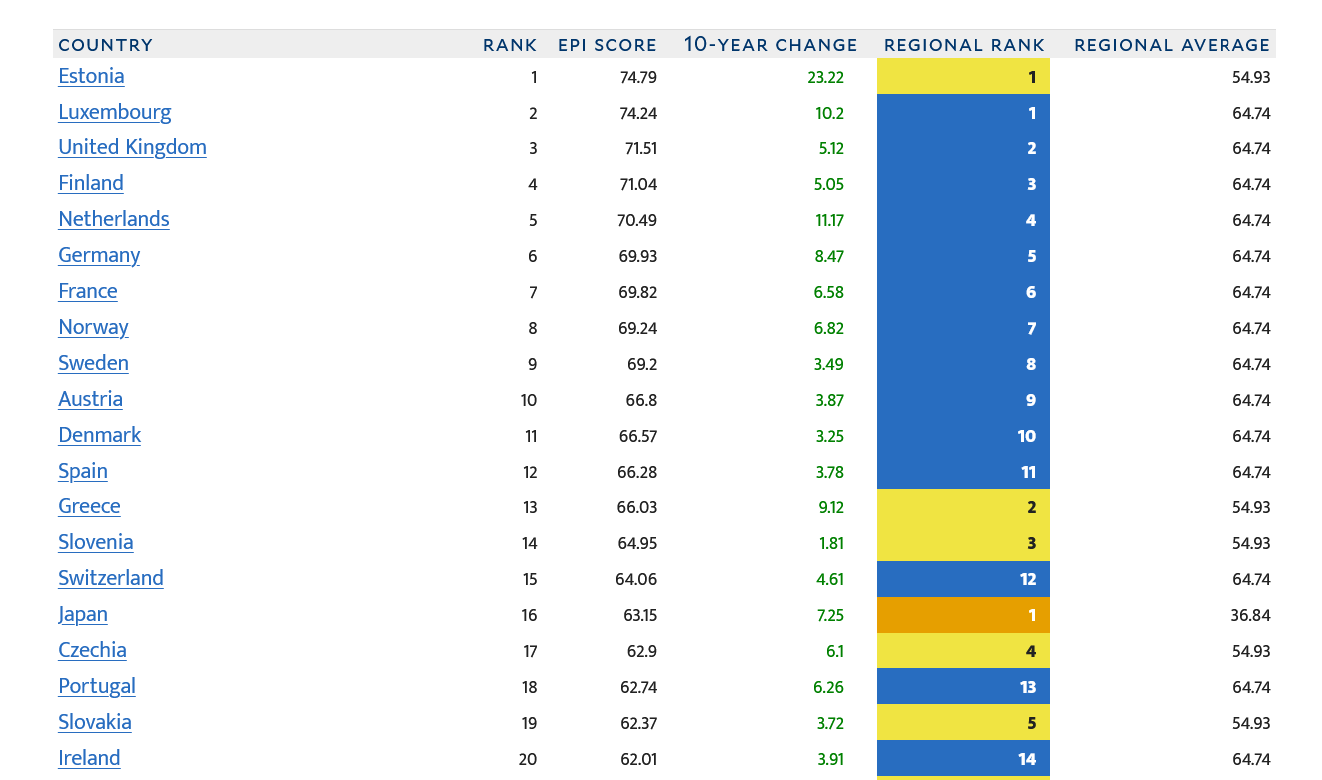Go to the Denmark link
Image resolution: width=1322 pixels, height=780 pixels.
coord(99,436)
